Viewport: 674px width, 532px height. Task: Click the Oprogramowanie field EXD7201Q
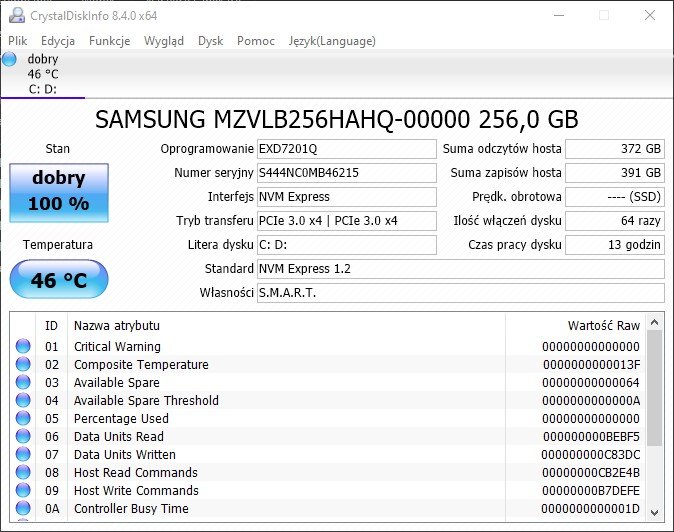pos(347,149)
